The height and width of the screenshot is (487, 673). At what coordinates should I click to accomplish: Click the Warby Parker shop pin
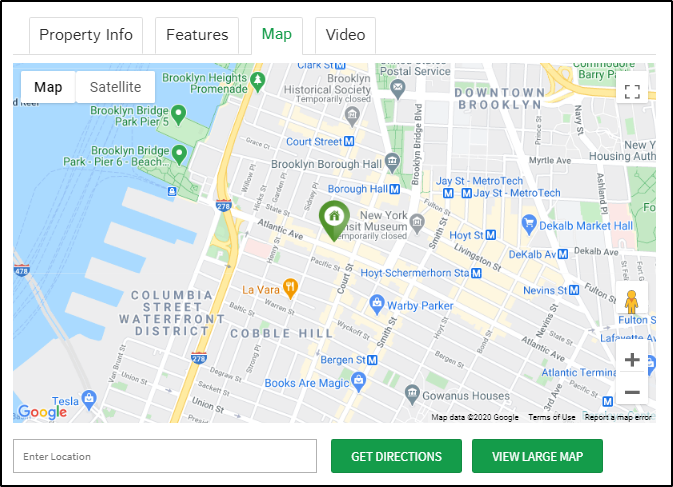pos(376,304)
